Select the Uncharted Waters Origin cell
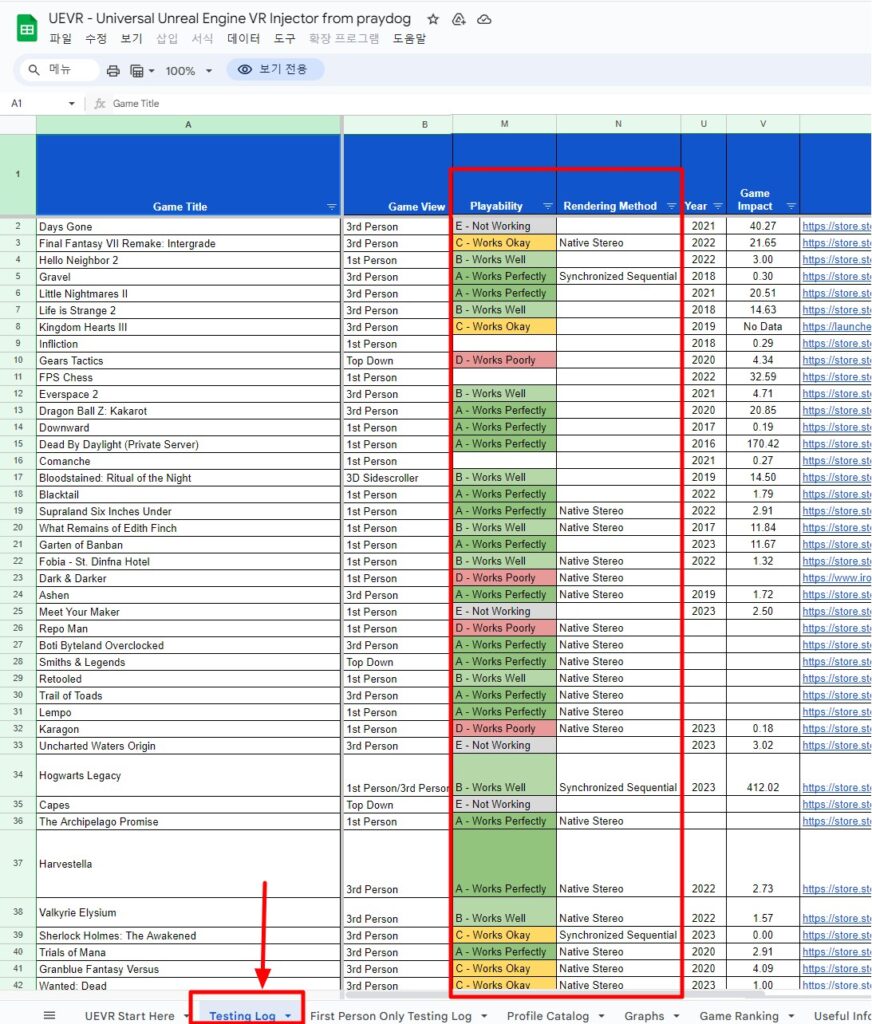The width and height of the screenshot is (872, 1024). [x=188, y=746]
